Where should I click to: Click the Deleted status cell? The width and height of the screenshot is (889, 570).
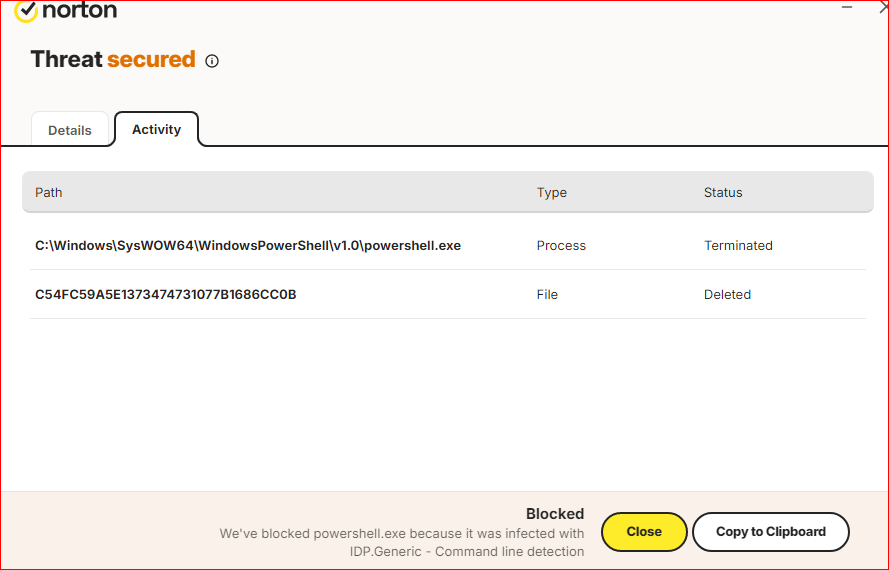tap(727, 294)
